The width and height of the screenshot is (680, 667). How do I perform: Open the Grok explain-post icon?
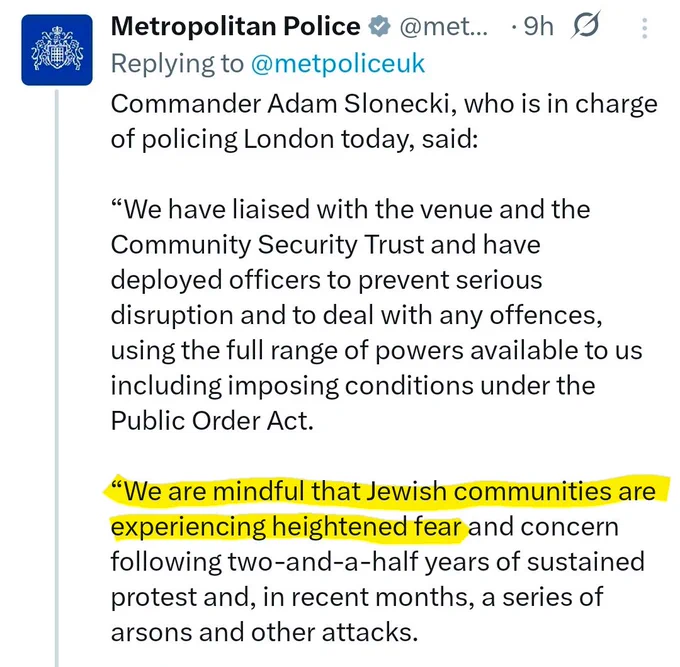(x=586, y=25)
